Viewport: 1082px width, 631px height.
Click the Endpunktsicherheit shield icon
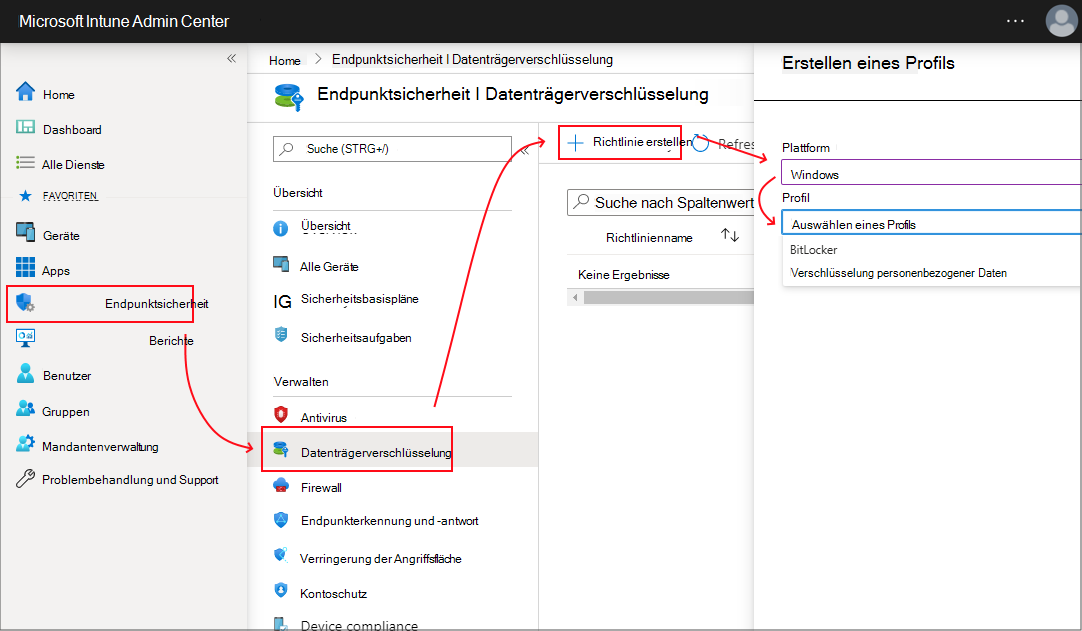(x=26, y=302)
